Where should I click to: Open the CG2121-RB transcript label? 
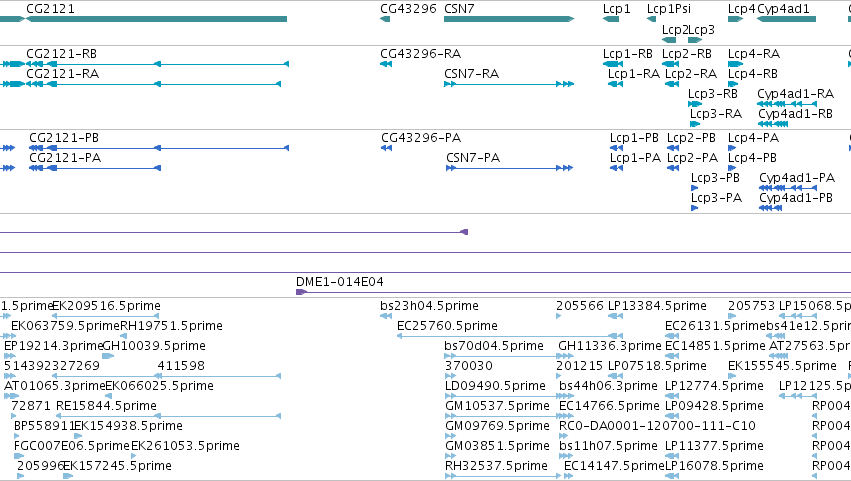pos(61,54)
